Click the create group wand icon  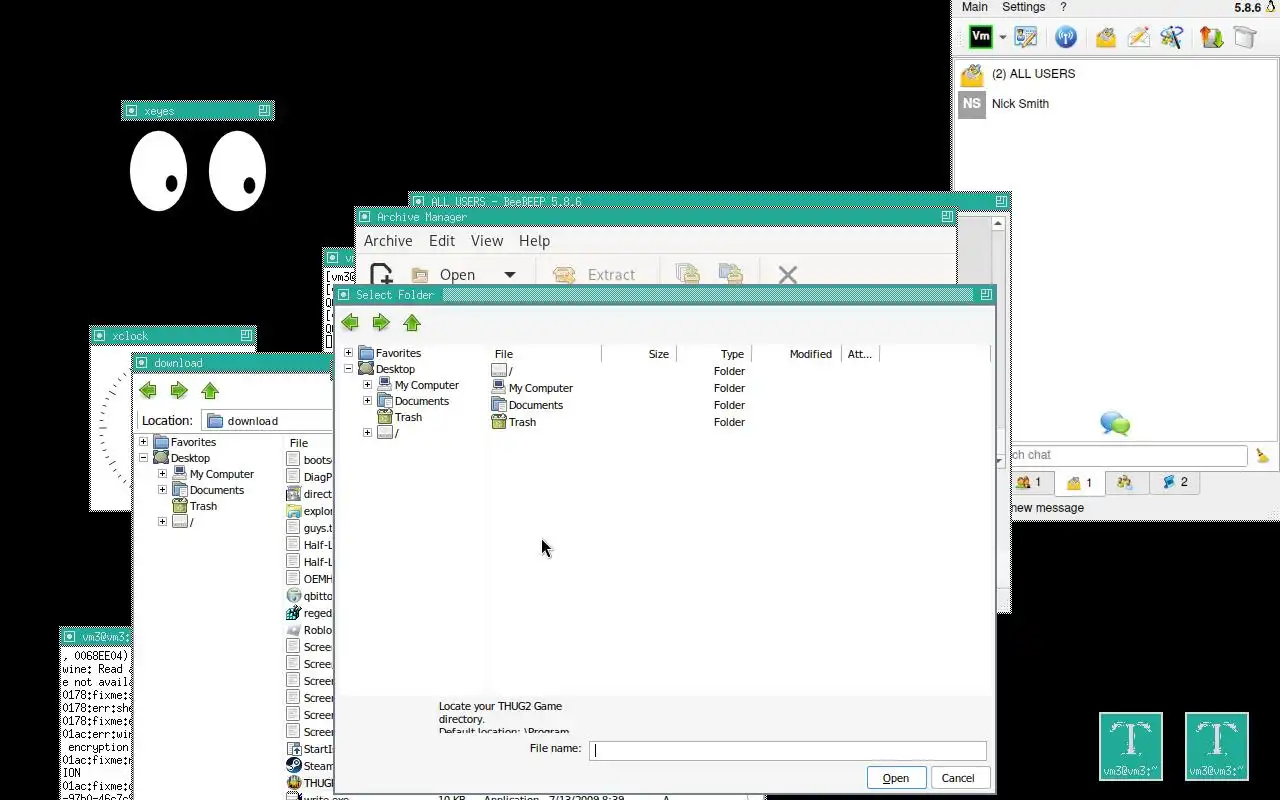(1172, 37)
